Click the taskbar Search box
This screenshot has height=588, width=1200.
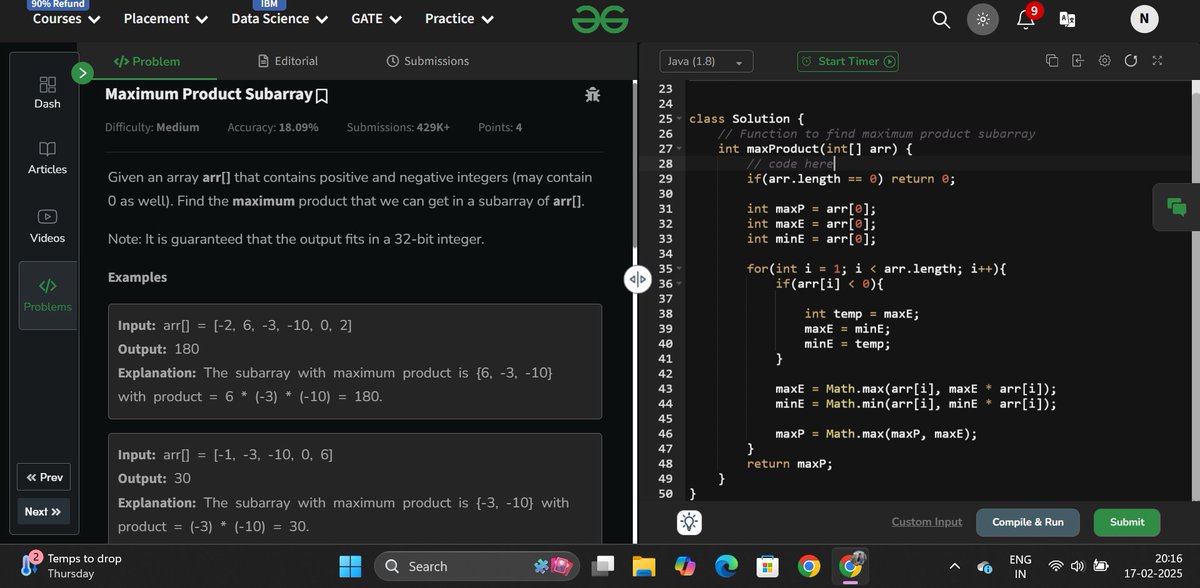click(x=475, y=566)
